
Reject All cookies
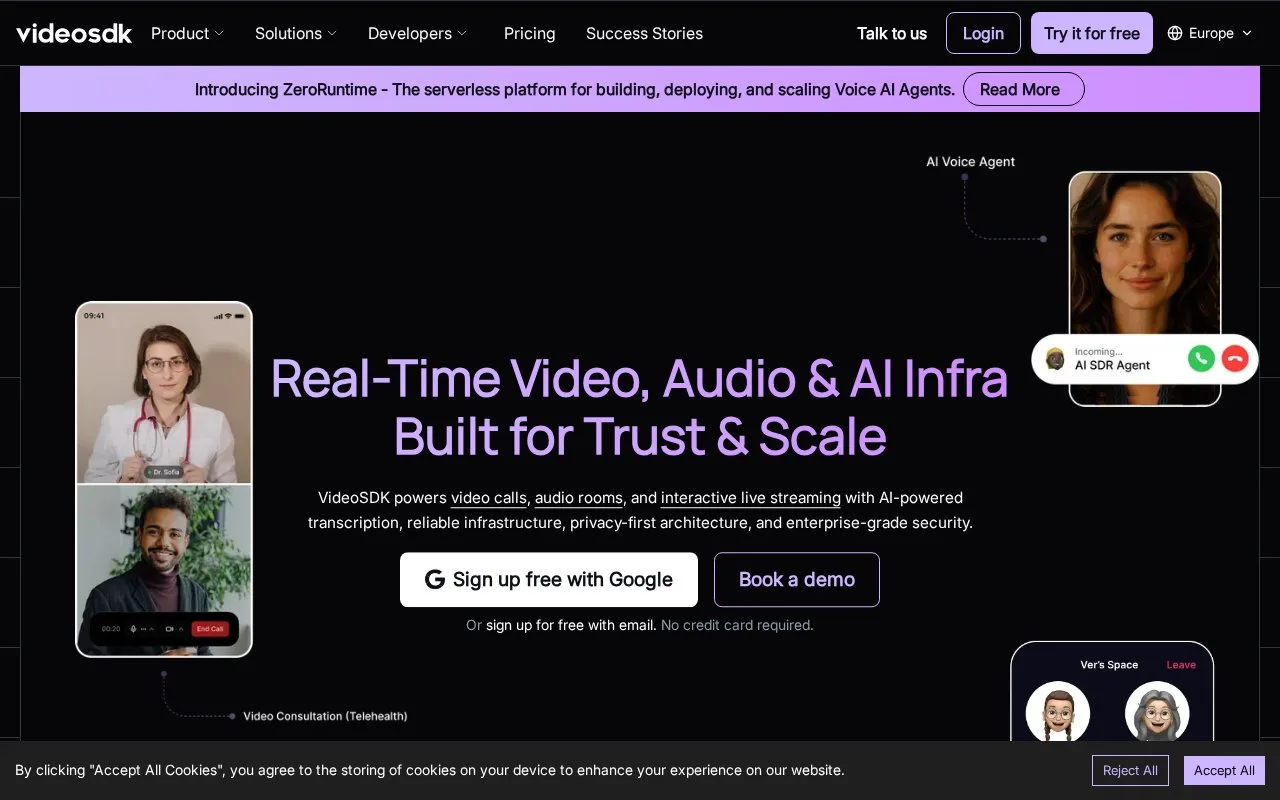click(1130, 770)
